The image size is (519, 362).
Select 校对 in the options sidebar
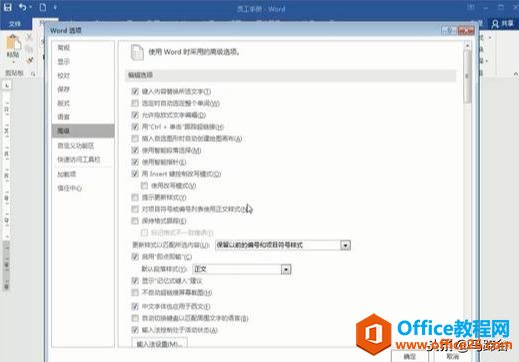tap(64, 76)
